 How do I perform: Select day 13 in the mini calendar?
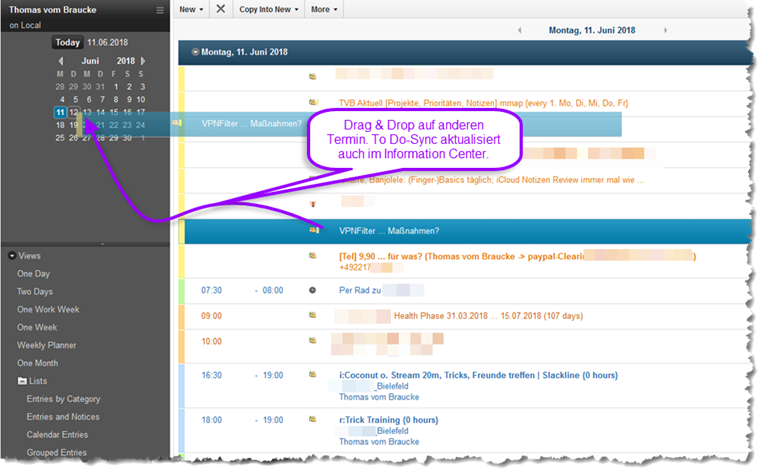coord(88,112)
